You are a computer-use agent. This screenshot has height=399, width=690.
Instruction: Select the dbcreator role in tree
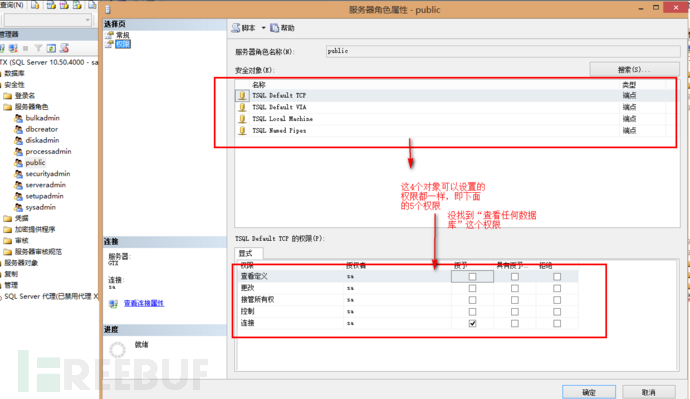pos(41,129)
